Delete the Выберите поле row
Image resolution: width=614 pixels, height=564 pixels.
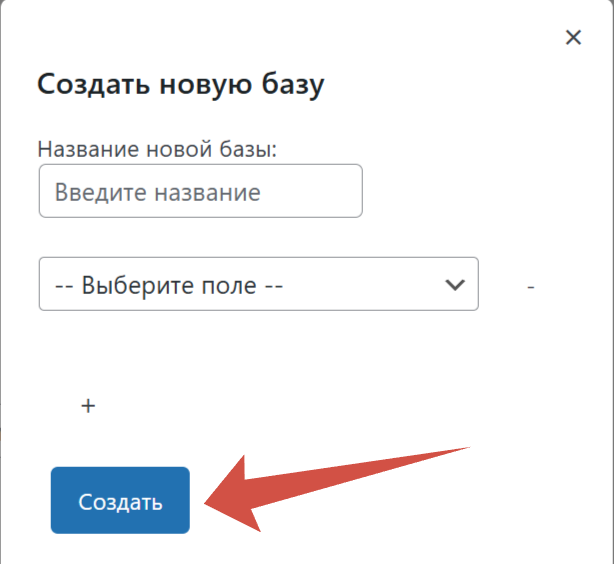pos(531,287)
